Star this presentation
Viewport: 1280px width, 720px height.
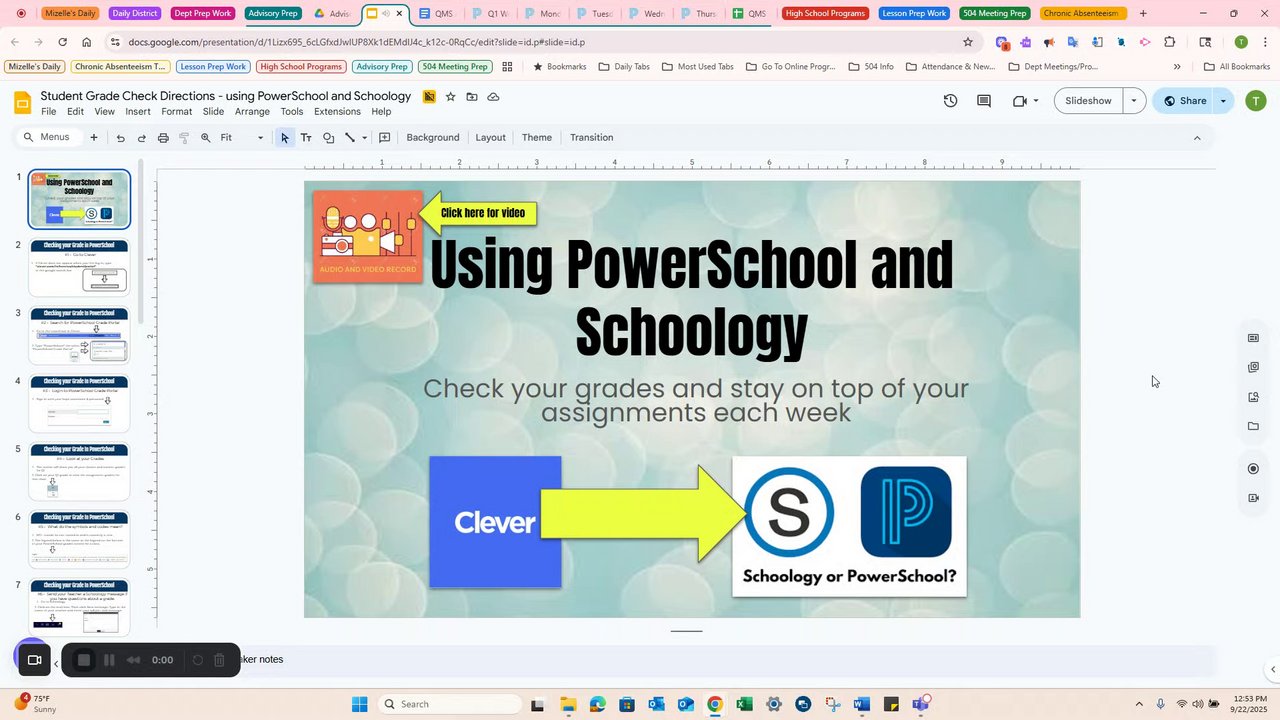coord(450,97)
